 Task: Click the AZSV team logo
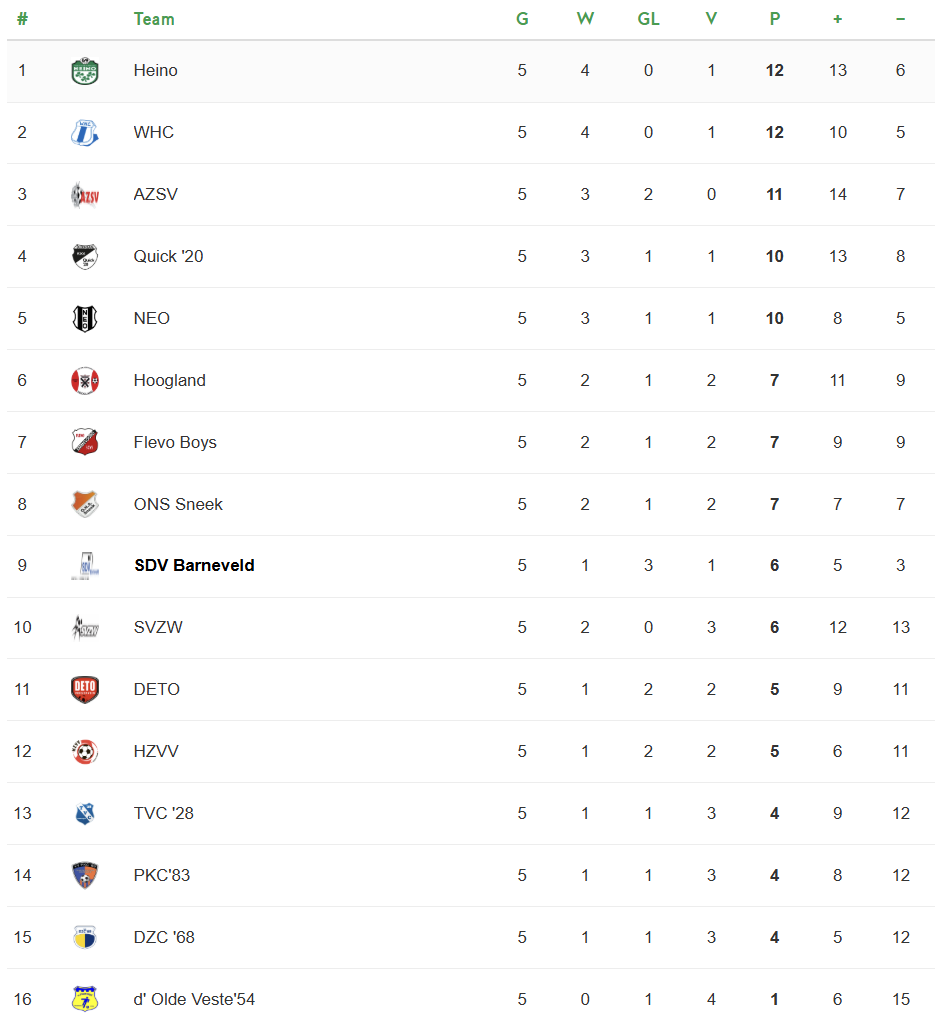click(85, 195)
